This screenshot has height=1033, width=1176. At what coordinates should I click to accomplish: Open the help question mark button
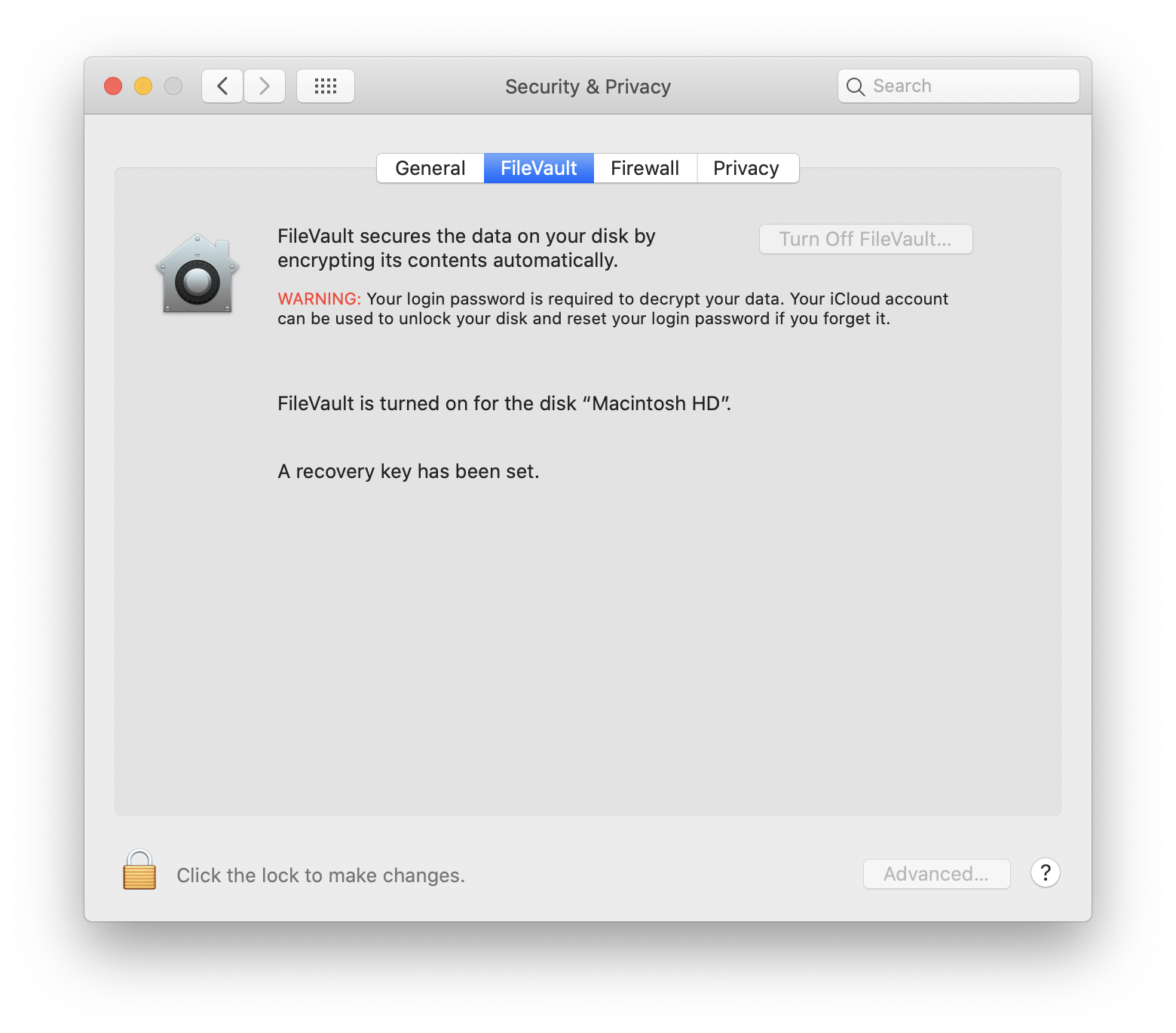click(1045, 873)
